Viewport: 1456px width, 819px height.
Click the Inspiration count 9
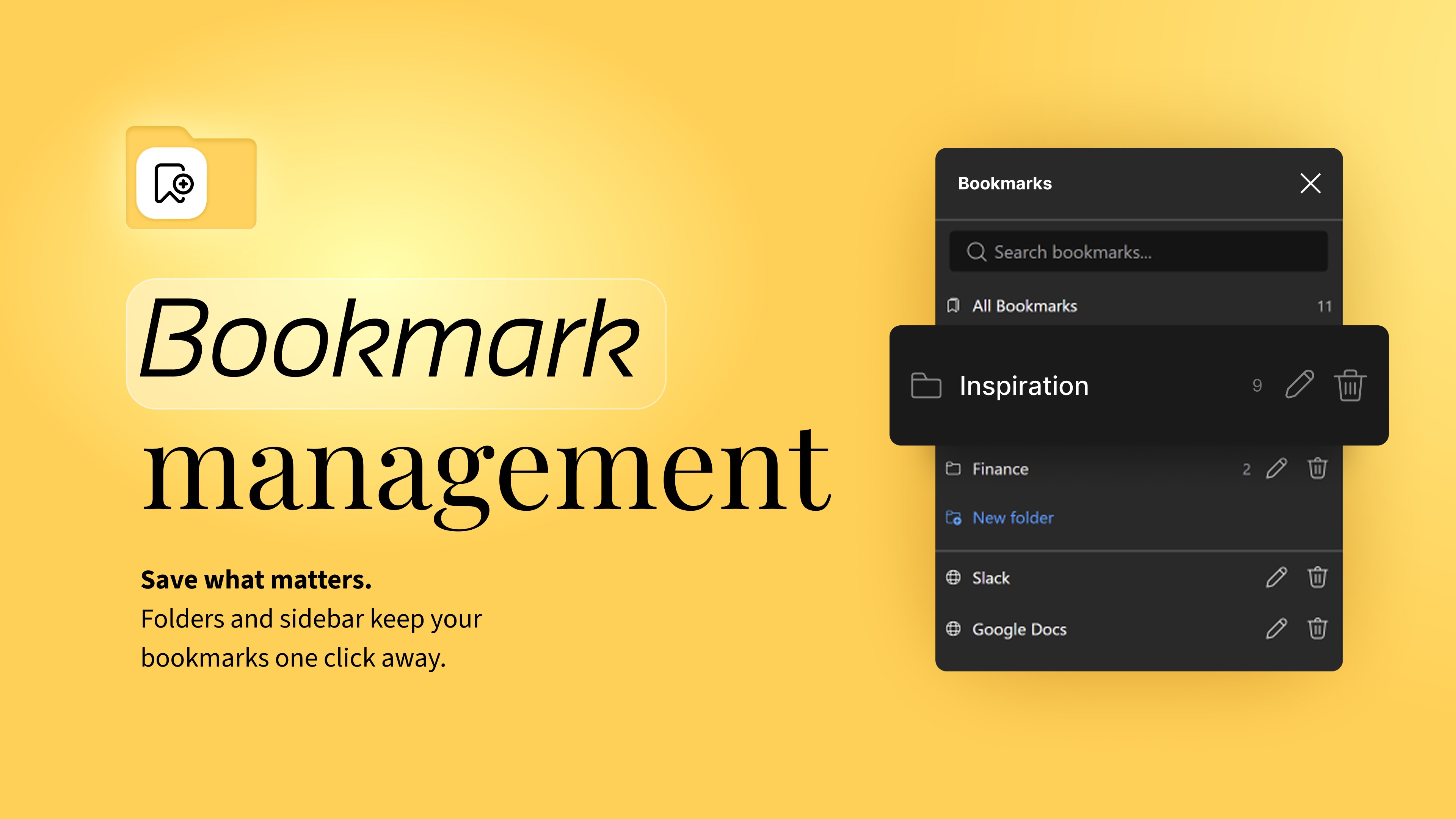point(1257,386)
